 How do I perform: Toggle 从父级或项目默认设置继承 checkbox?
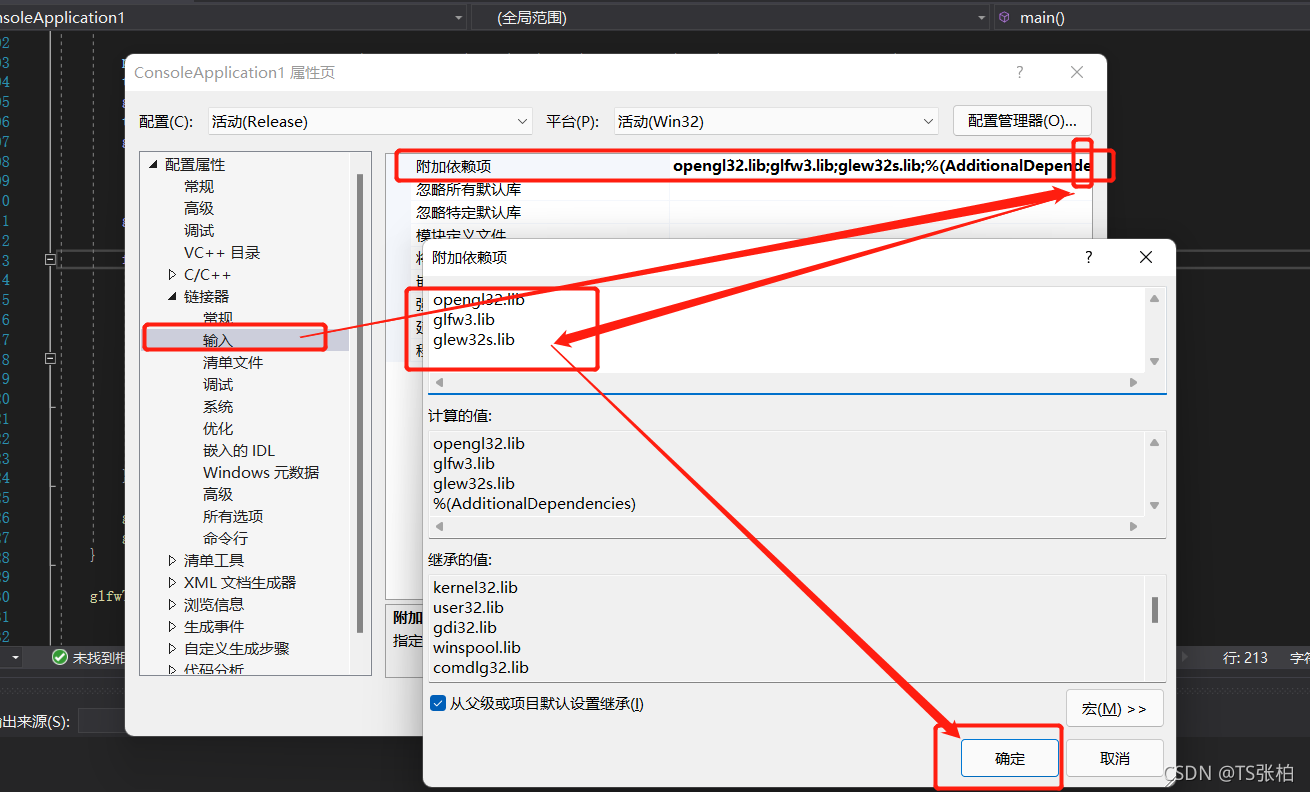point(437,703)
